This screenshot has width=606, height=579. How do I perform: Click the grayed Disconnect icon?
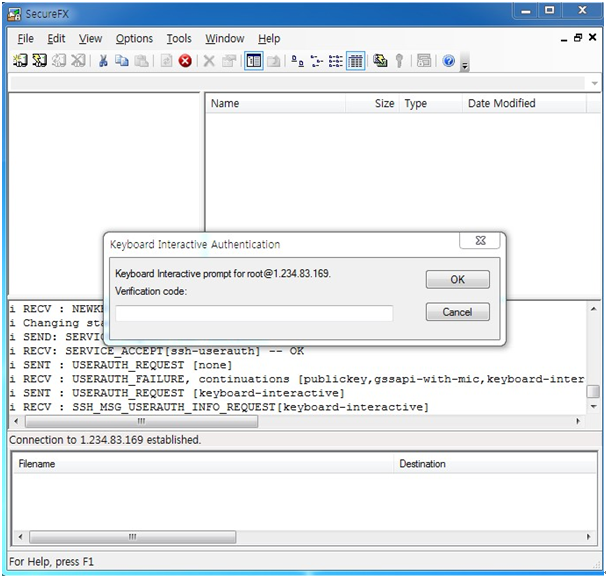click(x=78, y=61)
